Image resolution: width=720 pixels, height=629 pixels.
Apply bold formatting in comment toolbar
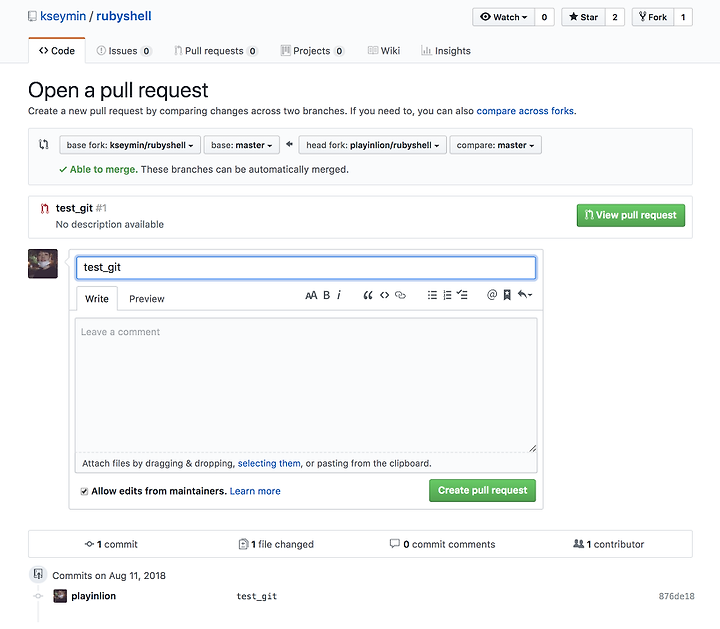point(326,295)
